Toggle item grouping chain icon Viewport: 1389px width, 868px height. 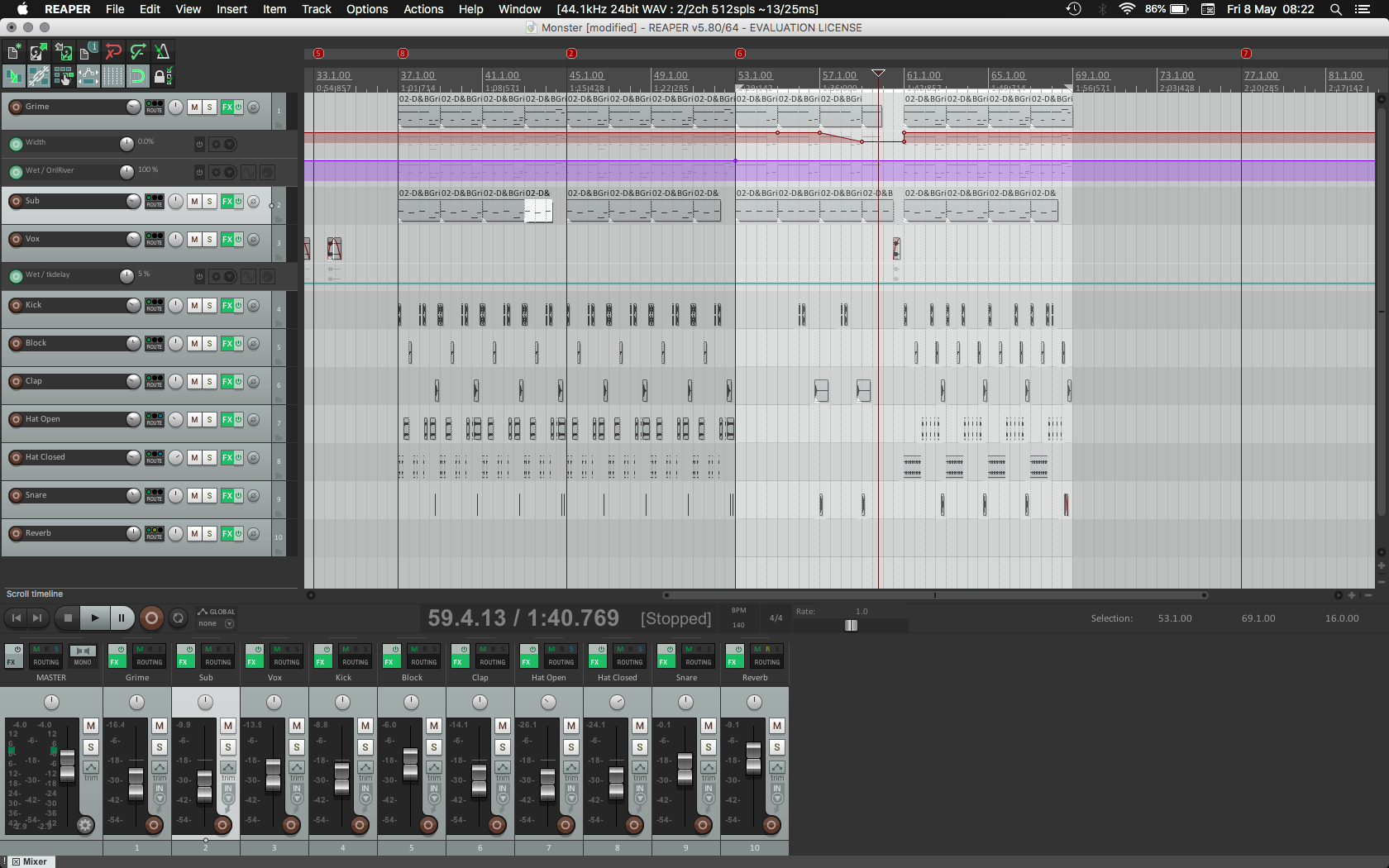38,77
